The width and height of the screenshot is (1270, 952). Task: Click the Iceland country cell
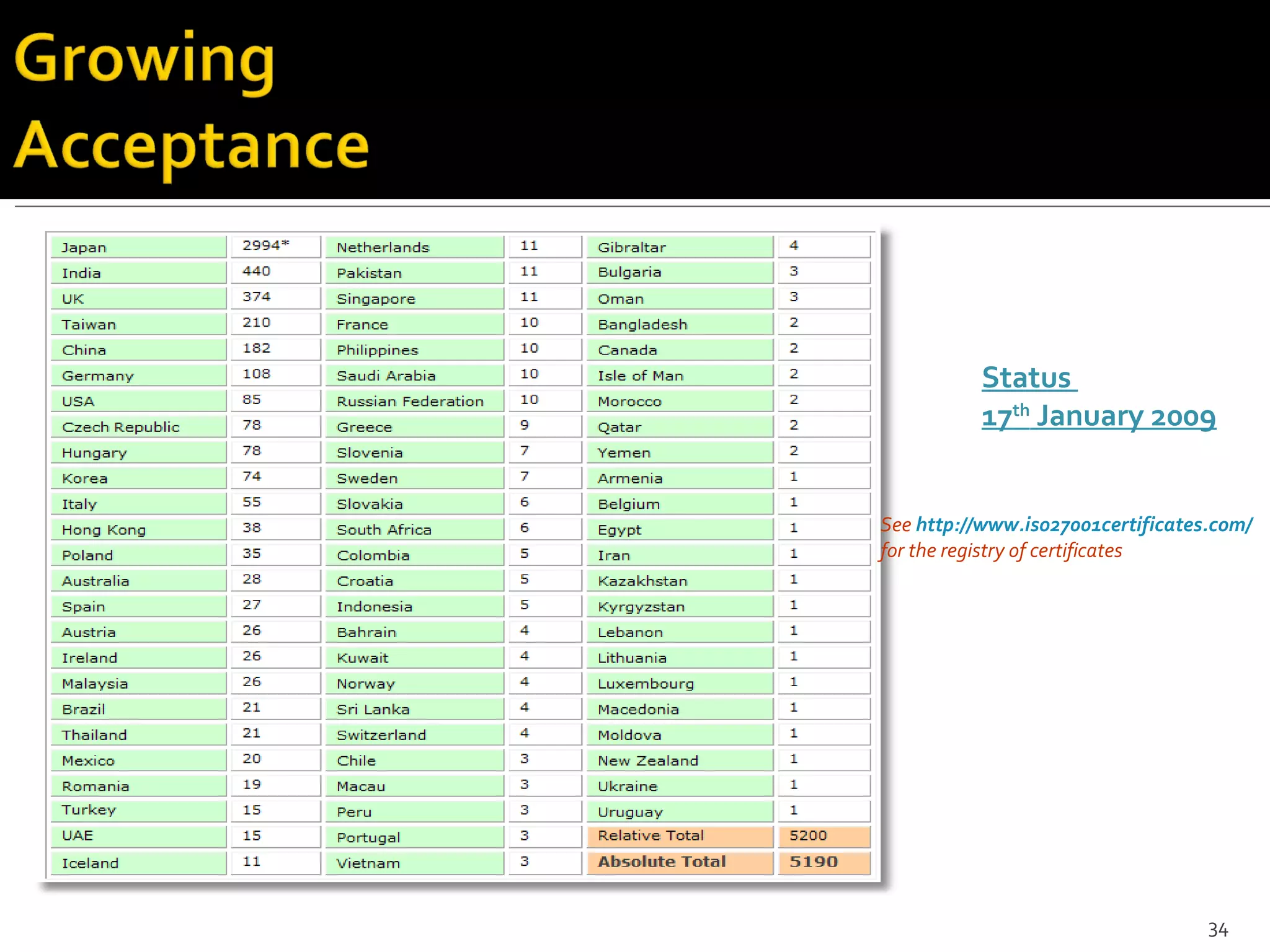pos(138,863)
